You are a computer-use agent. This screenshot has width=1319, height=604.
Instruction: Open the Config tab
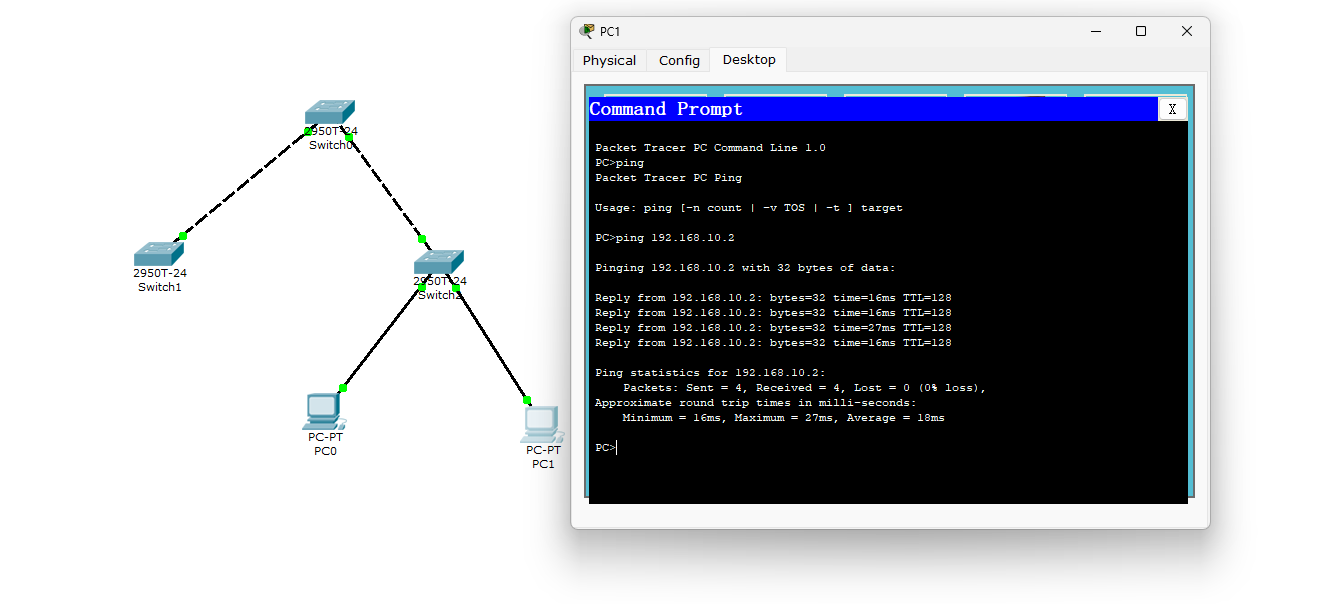679,60
